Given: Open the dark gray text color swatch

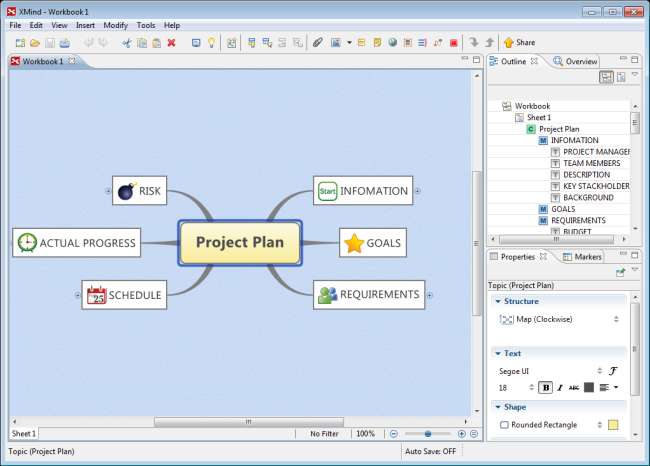Looking at the screenshot, I should click(589, 388).
